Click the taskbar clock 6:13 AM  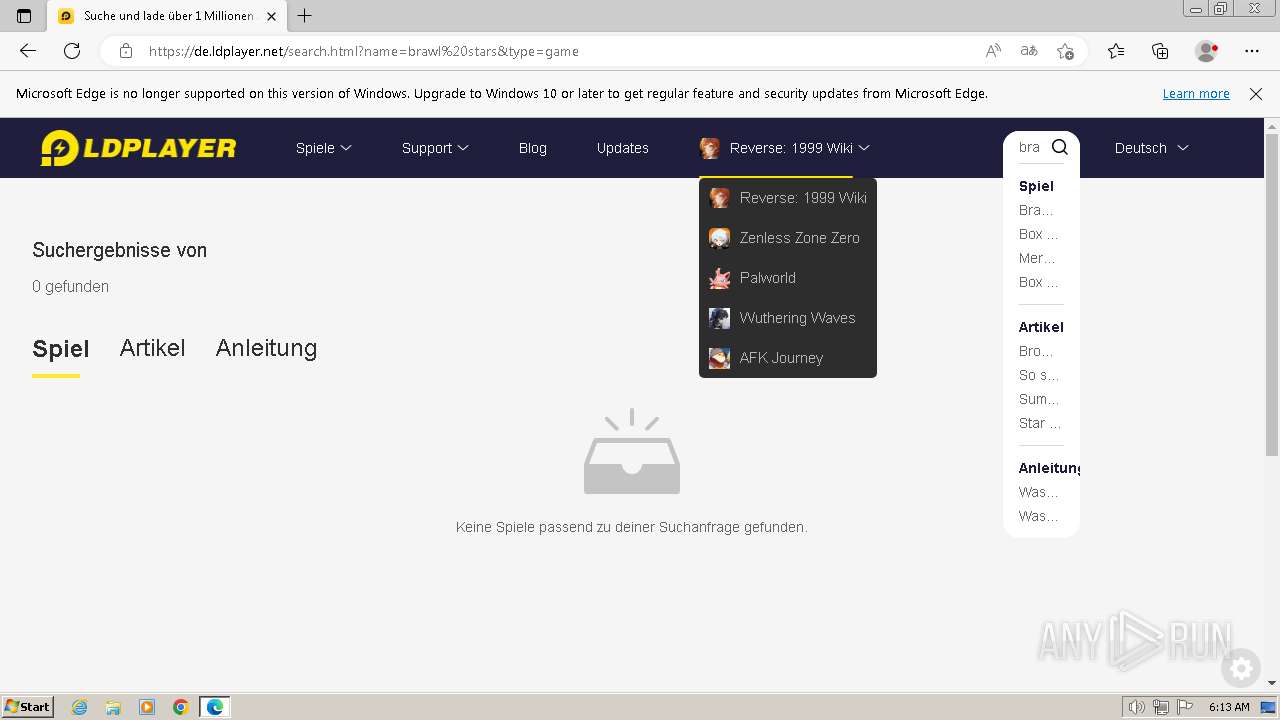coord(1229,707)
